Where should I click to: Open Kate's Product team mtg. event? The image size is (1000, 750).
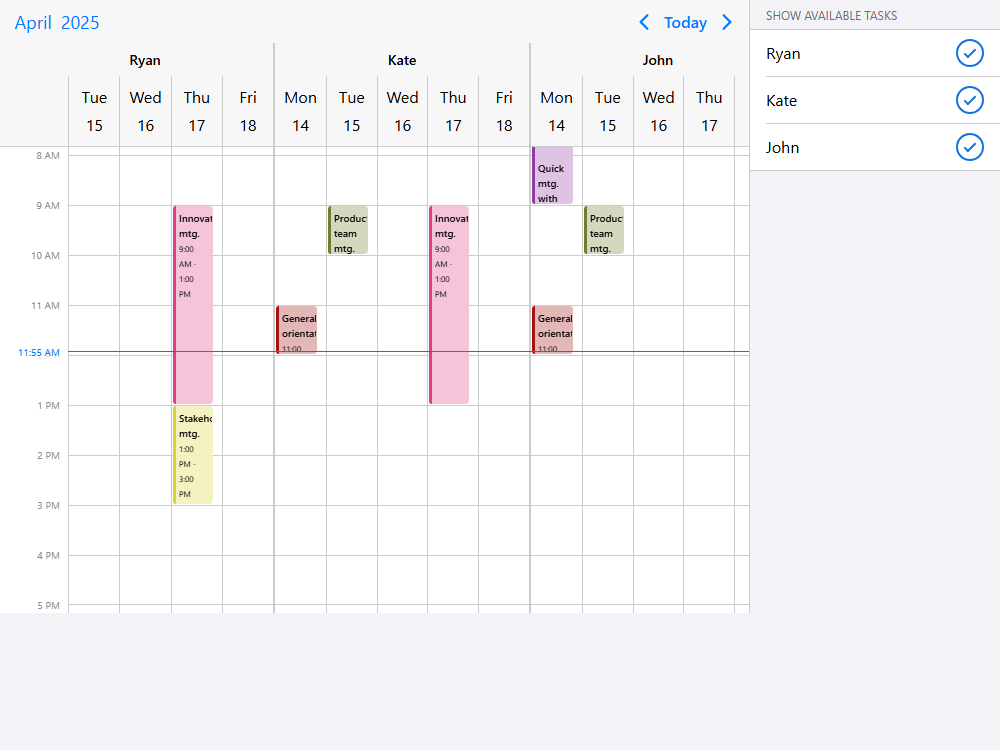coord(348,230)
